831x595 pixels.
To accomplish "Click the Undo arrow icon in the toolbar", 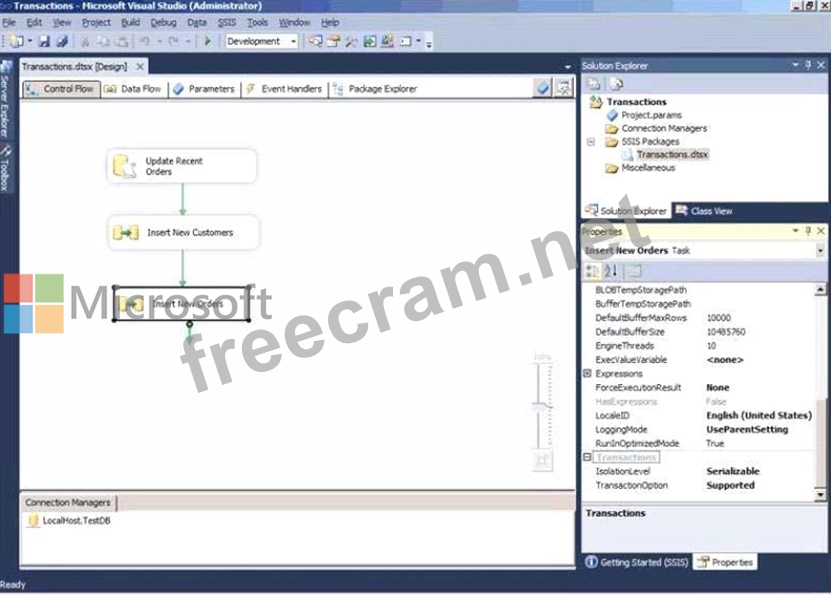I will [144, 41].
